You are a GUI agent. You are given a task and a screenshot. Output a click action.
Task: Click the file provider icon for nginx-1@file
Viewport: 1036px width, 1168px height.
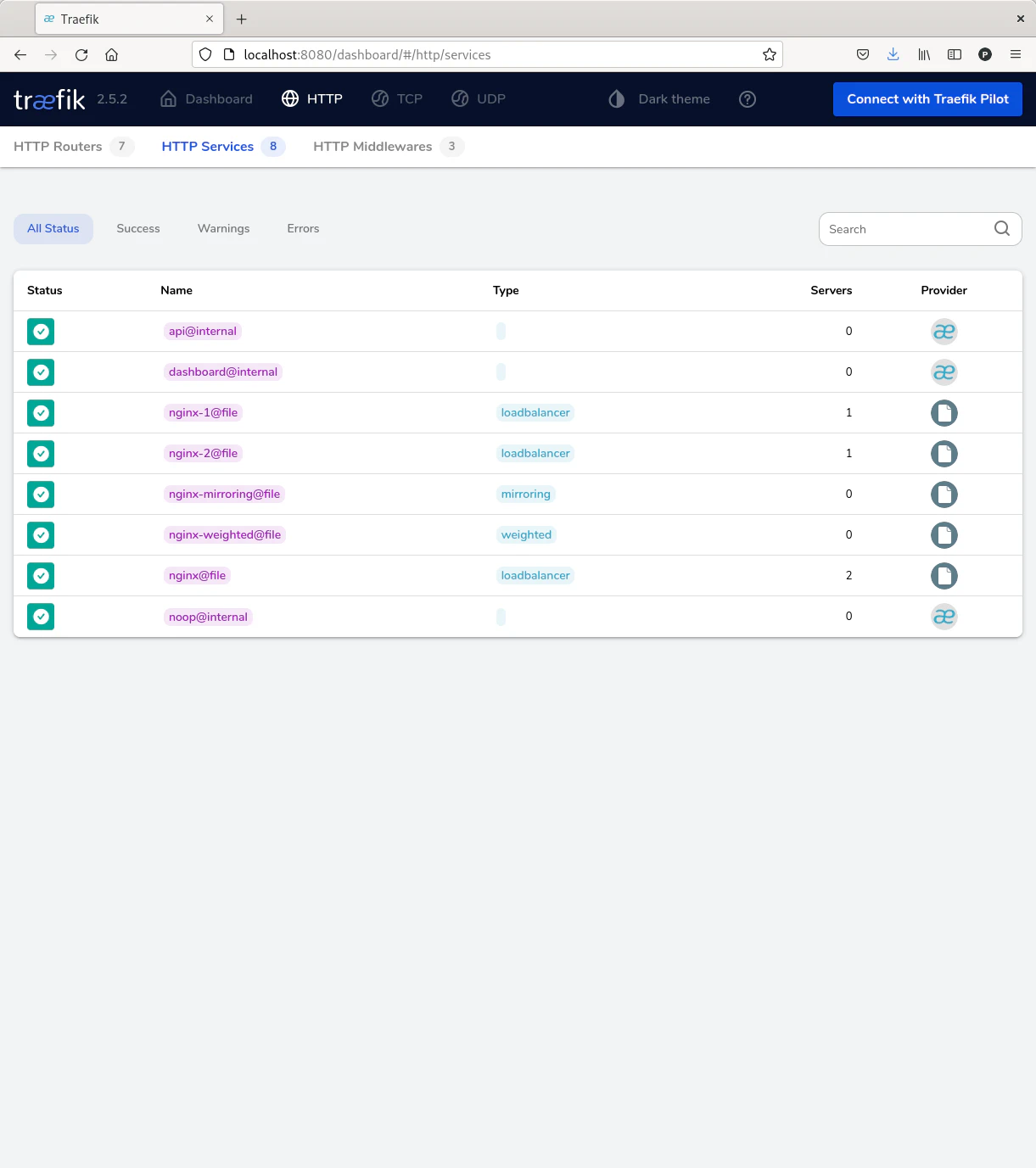click(x=944, y=413)
